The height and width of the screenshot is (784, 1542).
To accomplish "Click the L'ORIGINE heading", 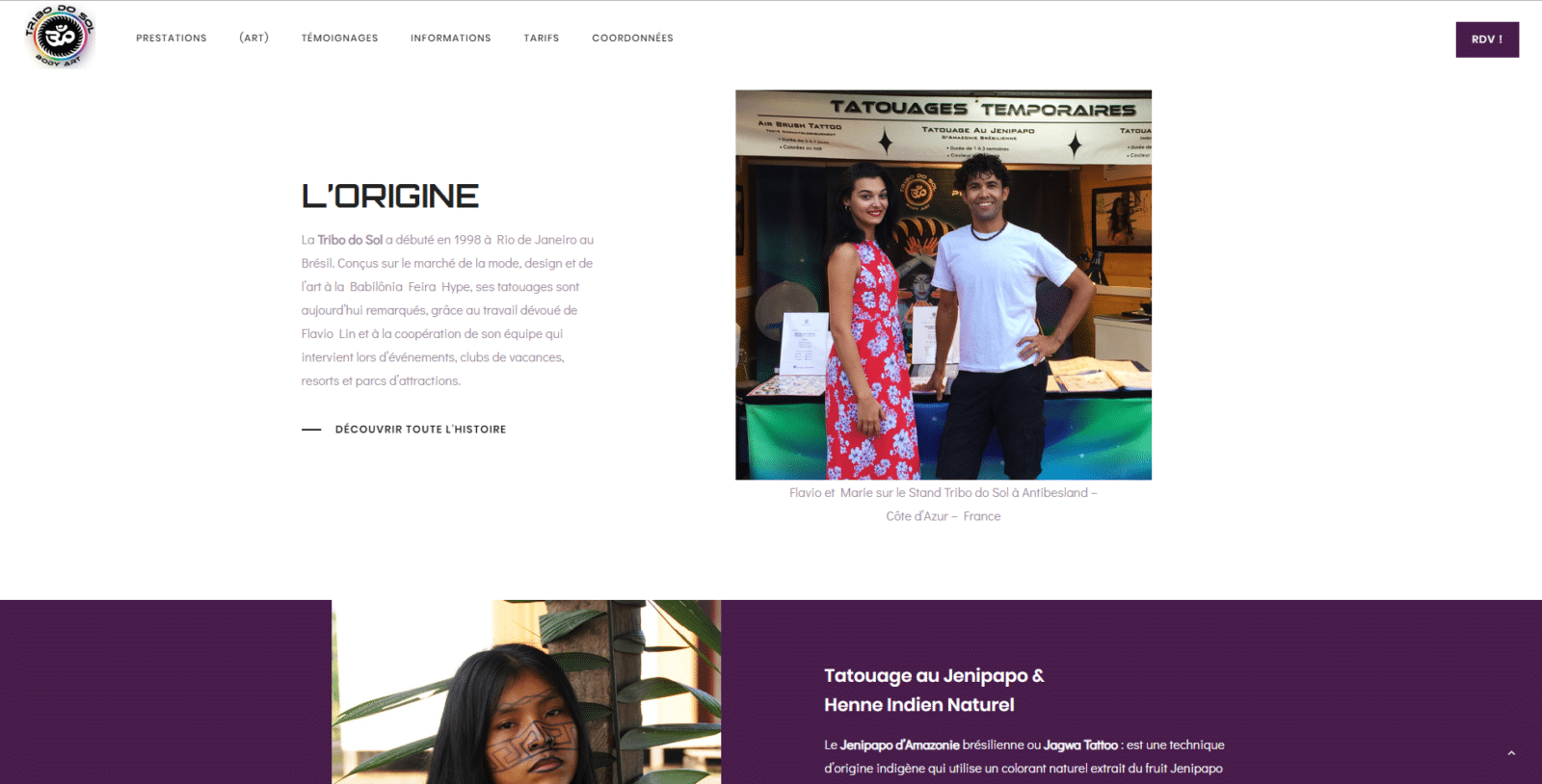I will pyautogui.click(x=390, y=196).
